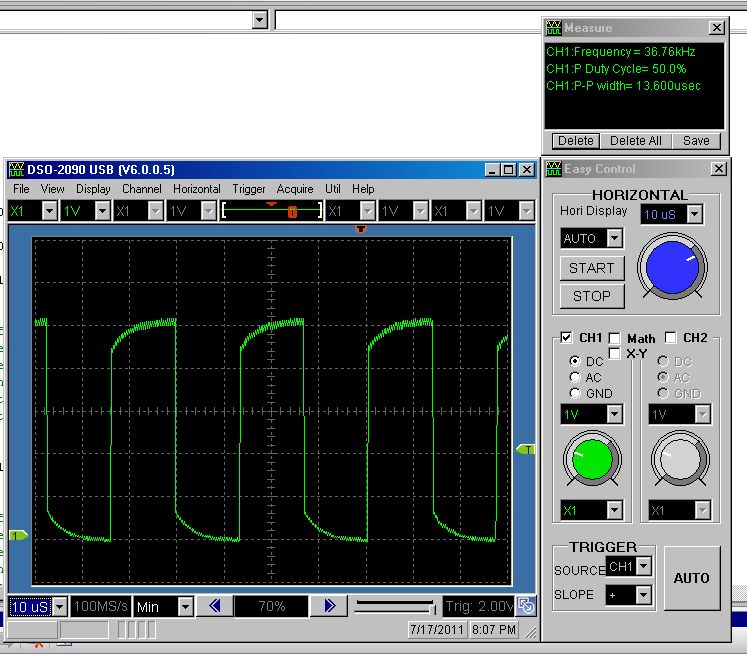Disable the CH1 checkbox
The width and height of the screenshot is (747, 663).
click(x=567, y=338)
